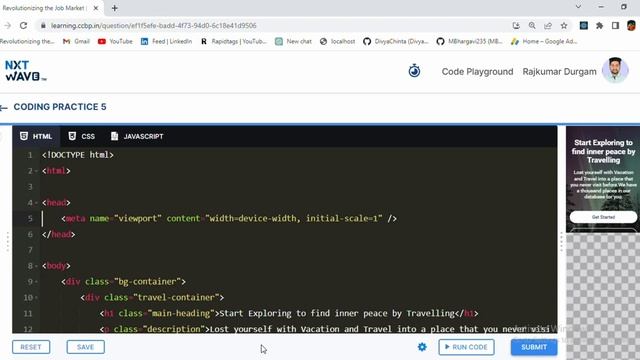Open the Revolutionizing the... bookmark
The width and height of the screenshot is (640, 360).
click(x=27, y=41)
